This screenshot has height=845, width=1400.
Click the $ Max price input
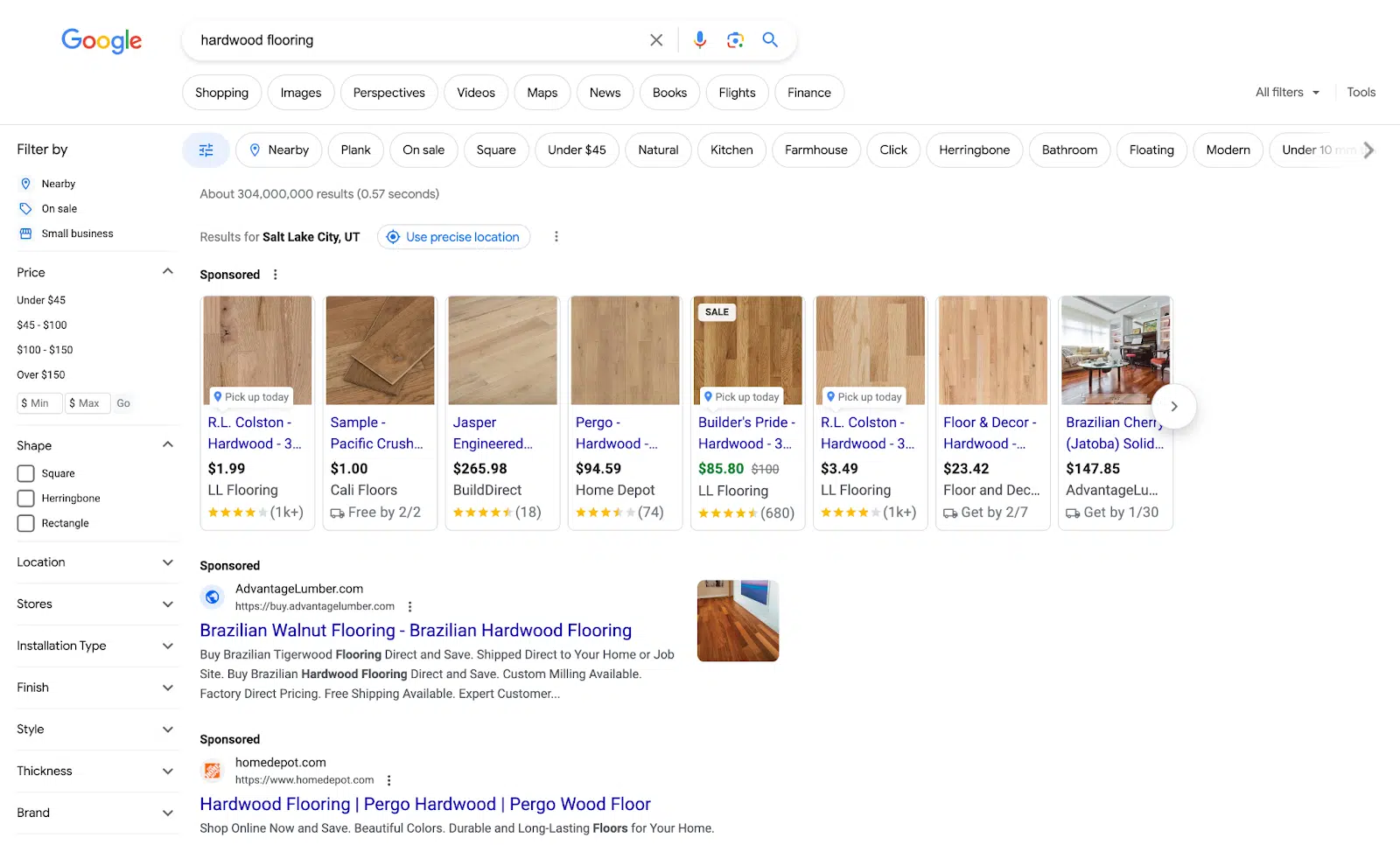pos(87,403)
